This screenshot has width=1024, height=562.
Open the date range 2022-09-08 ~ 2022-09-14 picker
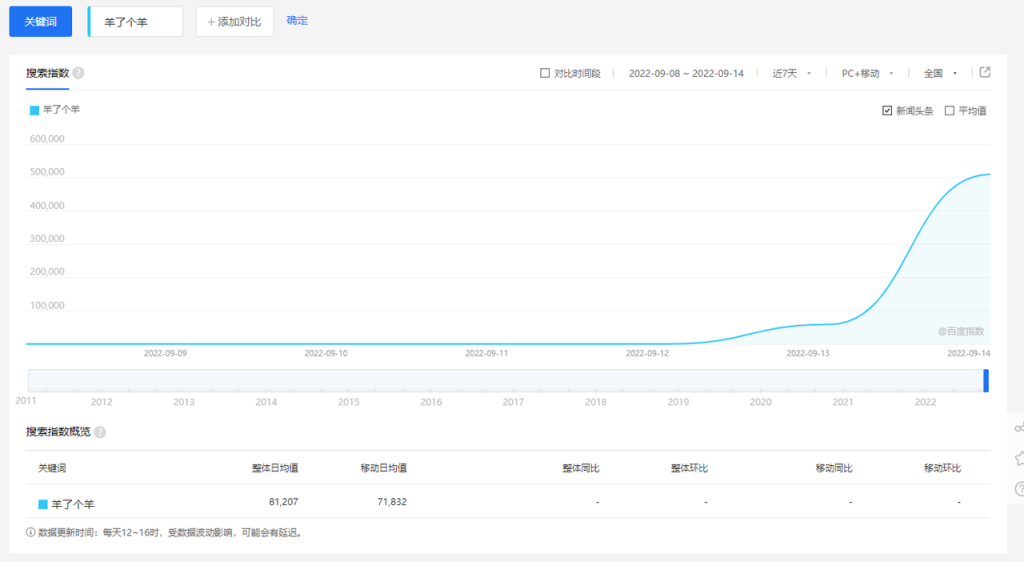tap(686, 73)
